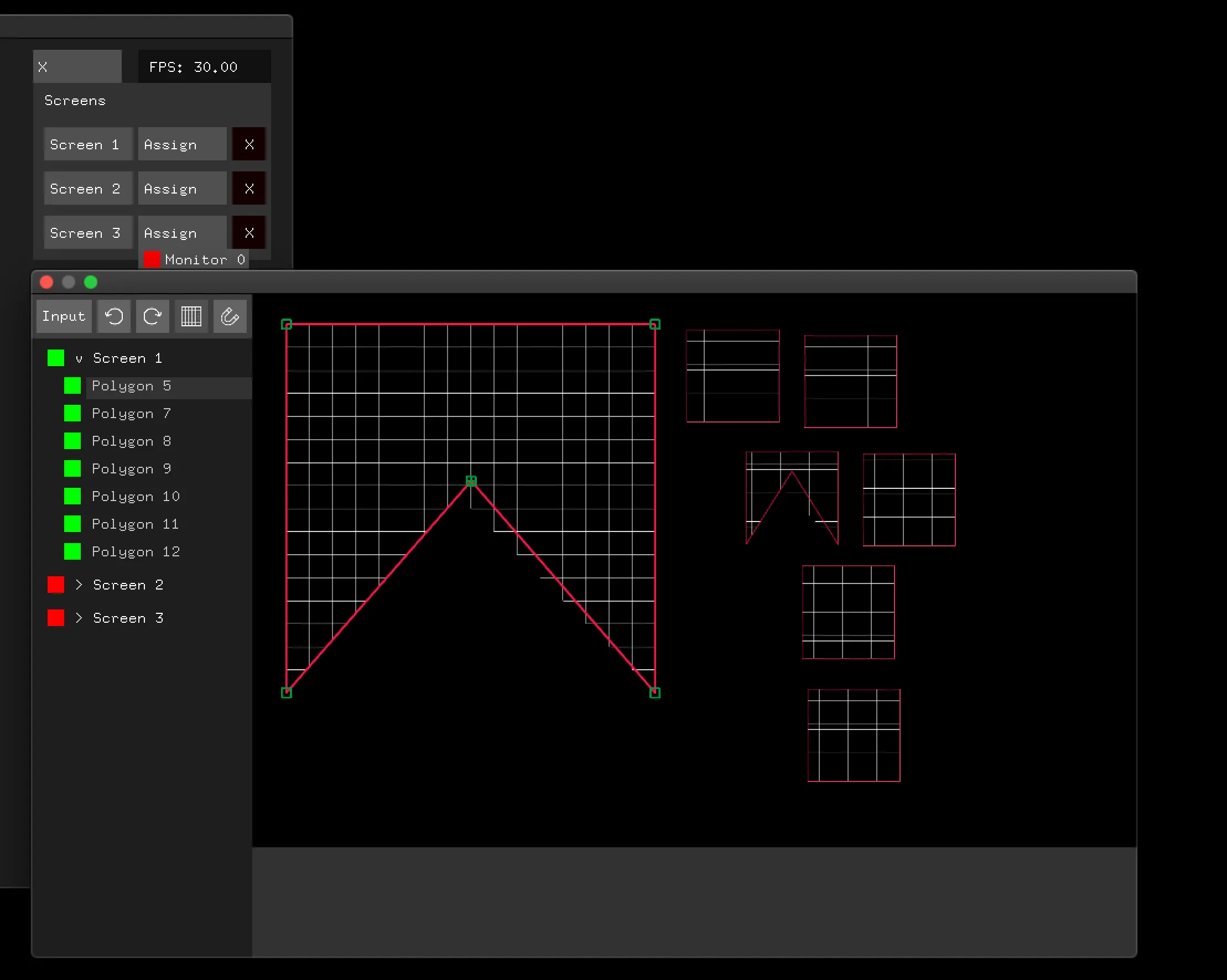1227x980 pixels.
Task: Toggle green square beside Polygon 5
Action: click(72, 386)
